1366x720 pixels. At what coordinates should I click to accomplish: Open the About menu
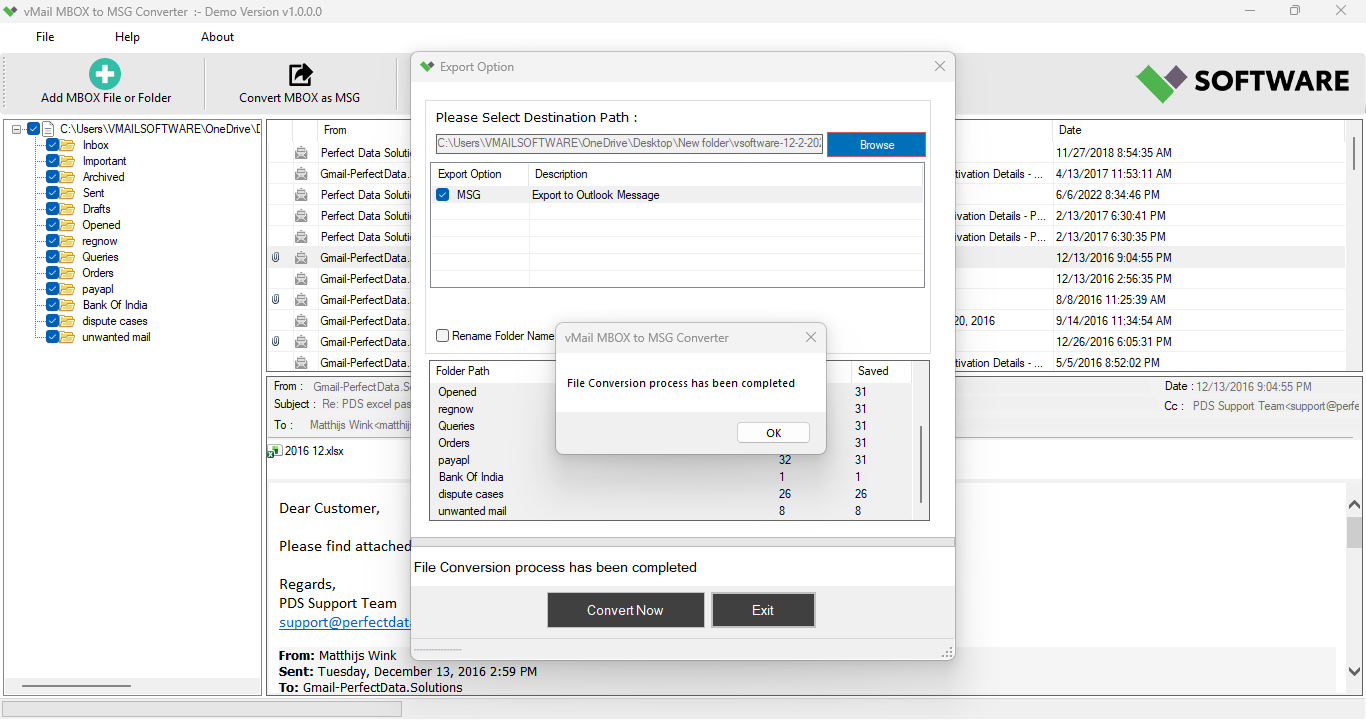217,37
